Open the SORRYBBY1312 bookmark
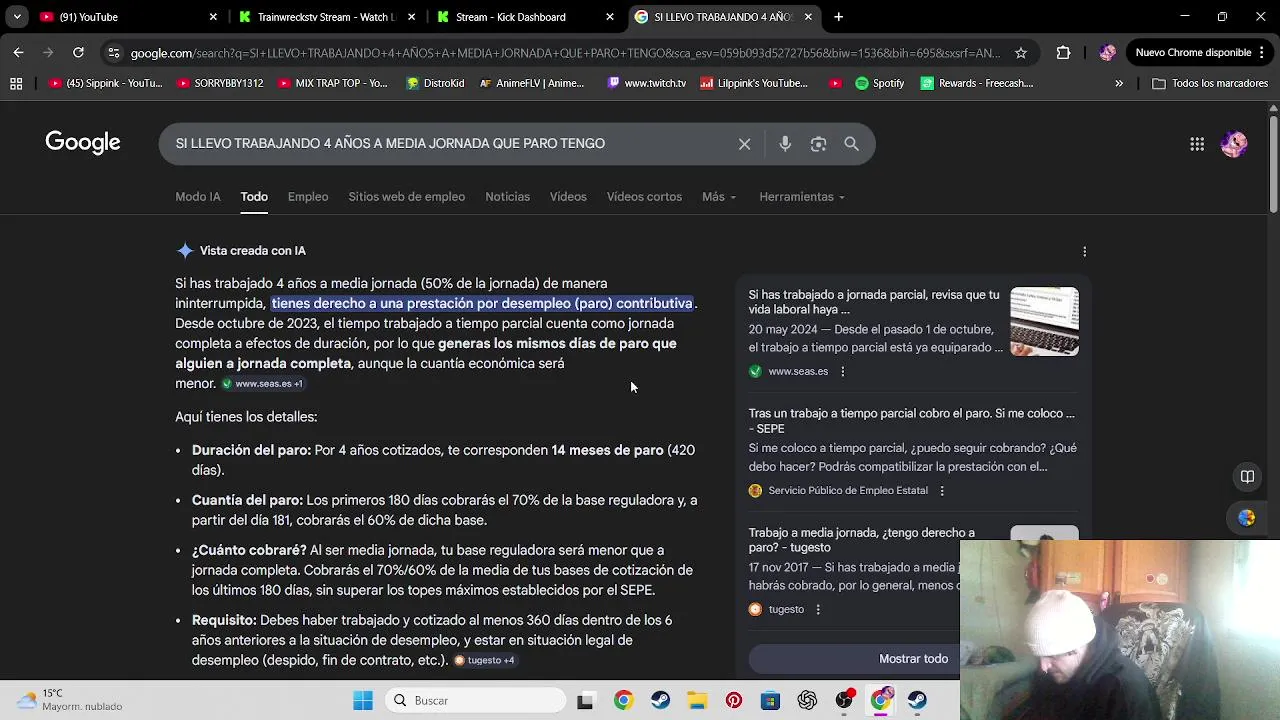Viewport: 1280px width, 720px height. point(220,83)
